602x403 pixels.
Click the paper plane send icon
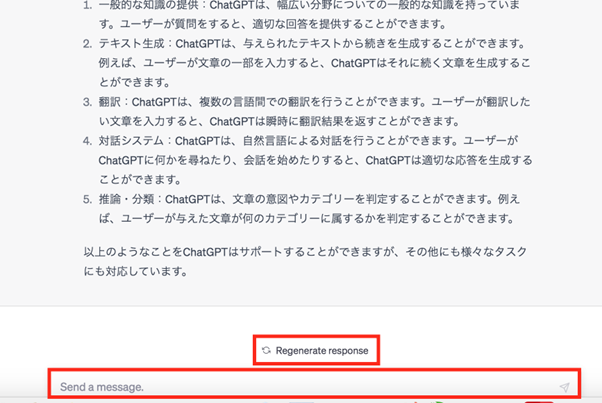[564, 387]
